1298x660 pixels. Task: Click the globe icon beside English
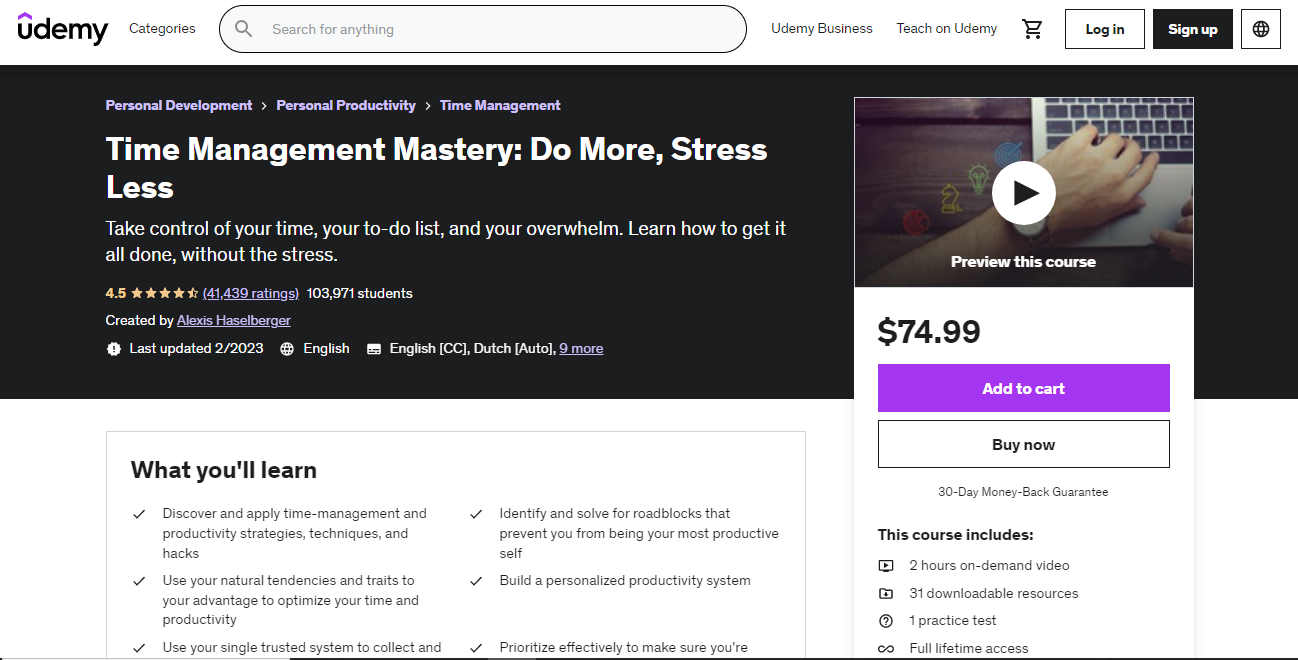(287, 348)
